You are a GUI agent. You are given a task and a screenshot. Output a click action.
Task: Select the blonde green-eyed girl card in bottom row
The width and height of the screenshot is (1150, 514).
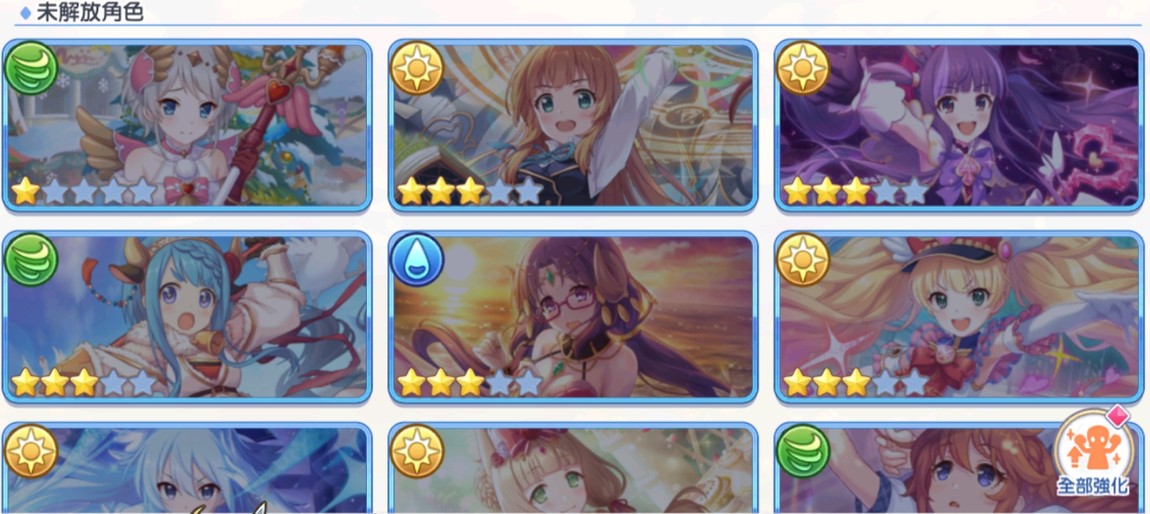(573, 468)
